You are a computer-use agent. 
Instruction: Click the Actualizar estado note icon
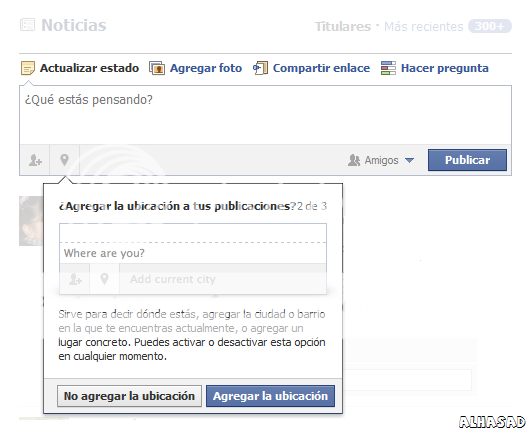click(x=28, y=68)
